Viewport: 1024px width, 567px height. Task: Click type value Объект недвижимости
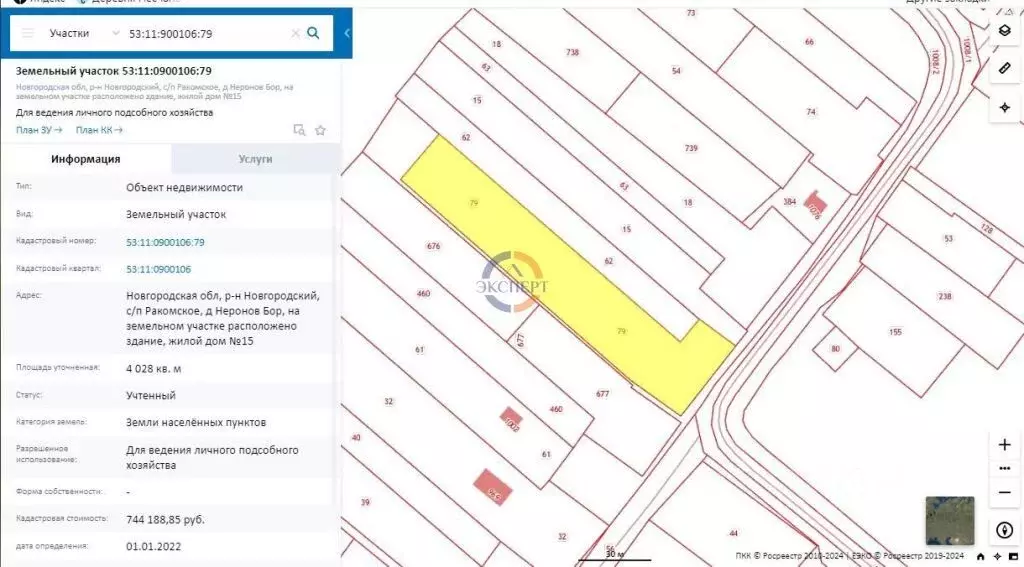coord(184,187)
